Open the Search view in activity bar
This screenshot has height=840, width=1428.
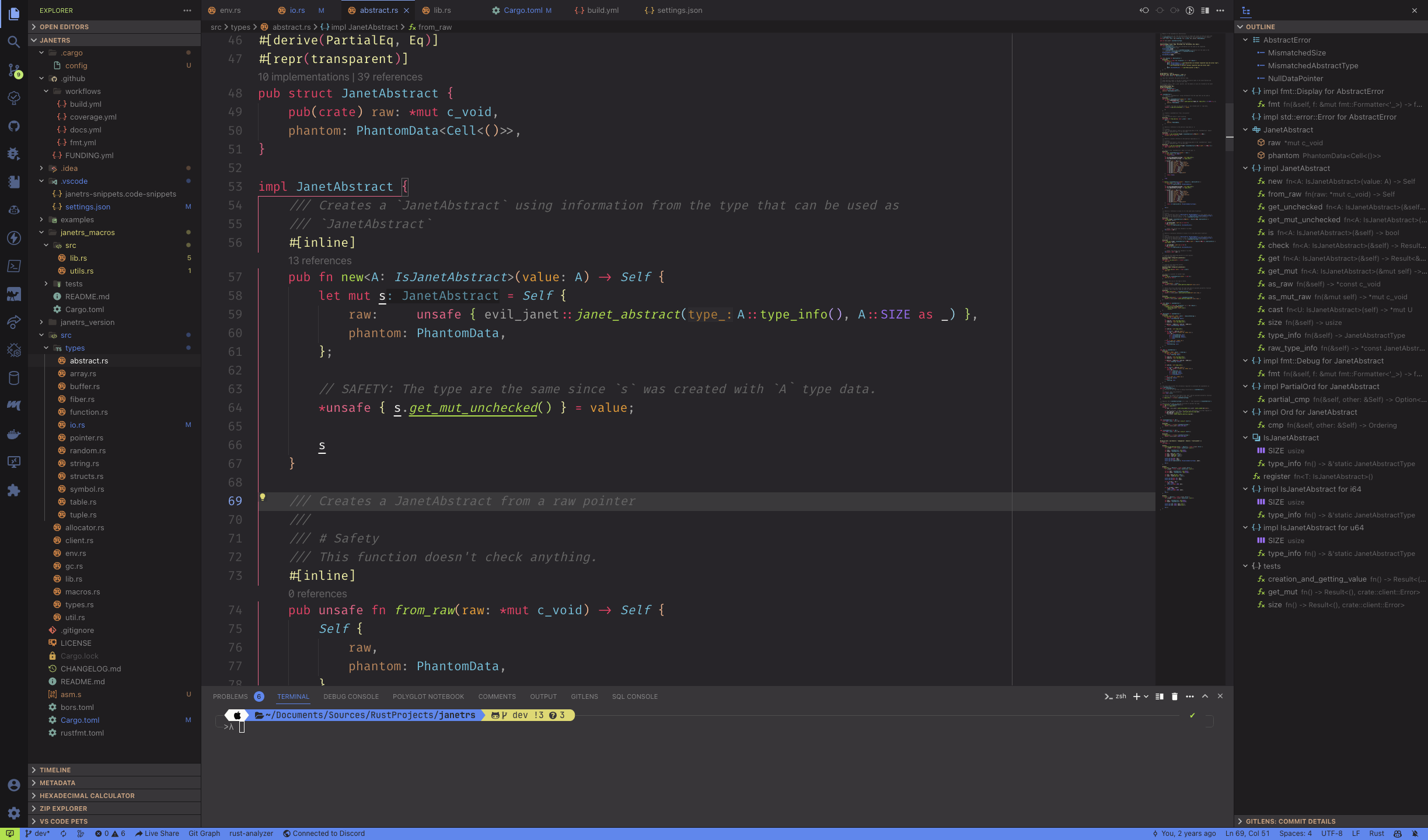[x=14, y=41]
